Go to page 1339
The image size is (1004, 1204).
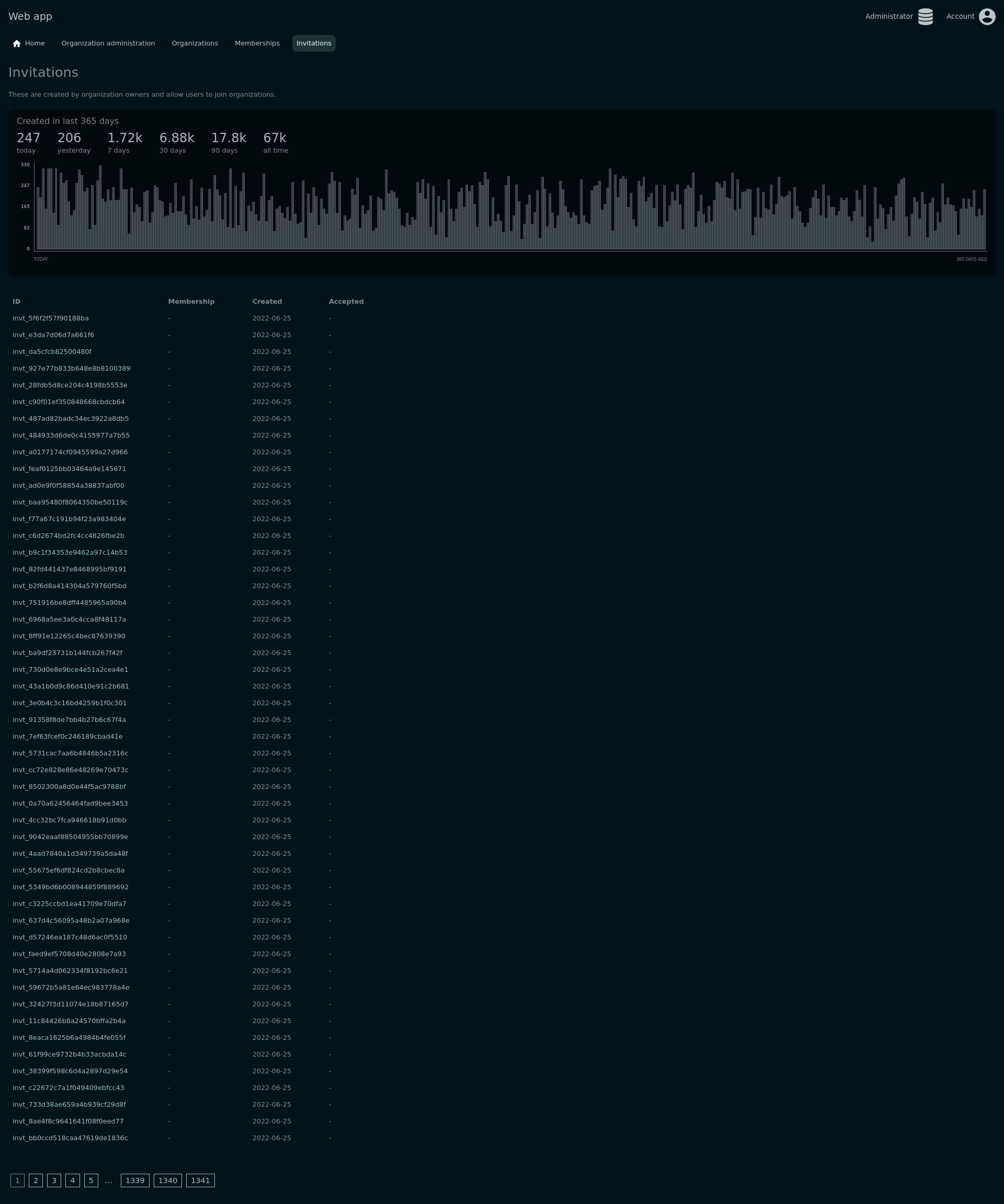pos(135,1180)
